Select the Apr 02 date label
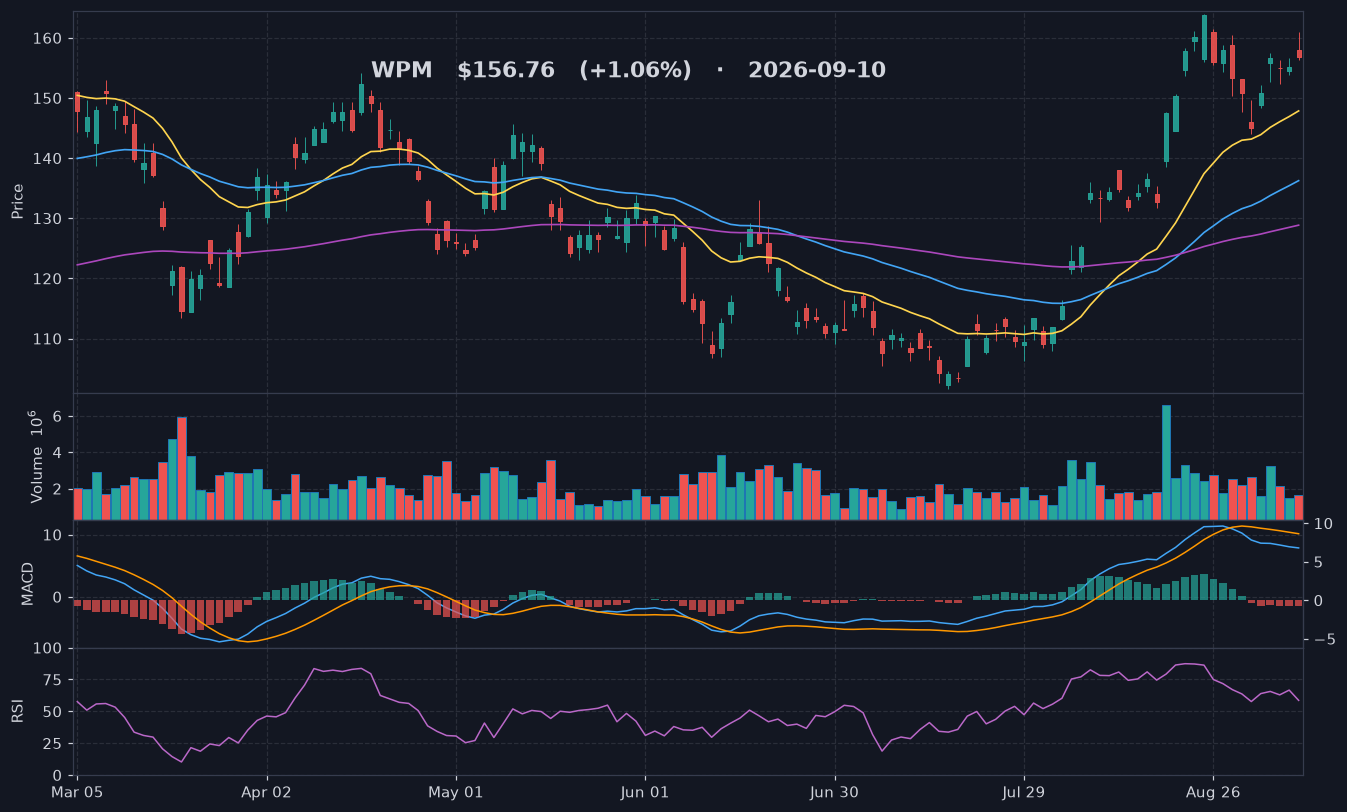 pos(267,792)
